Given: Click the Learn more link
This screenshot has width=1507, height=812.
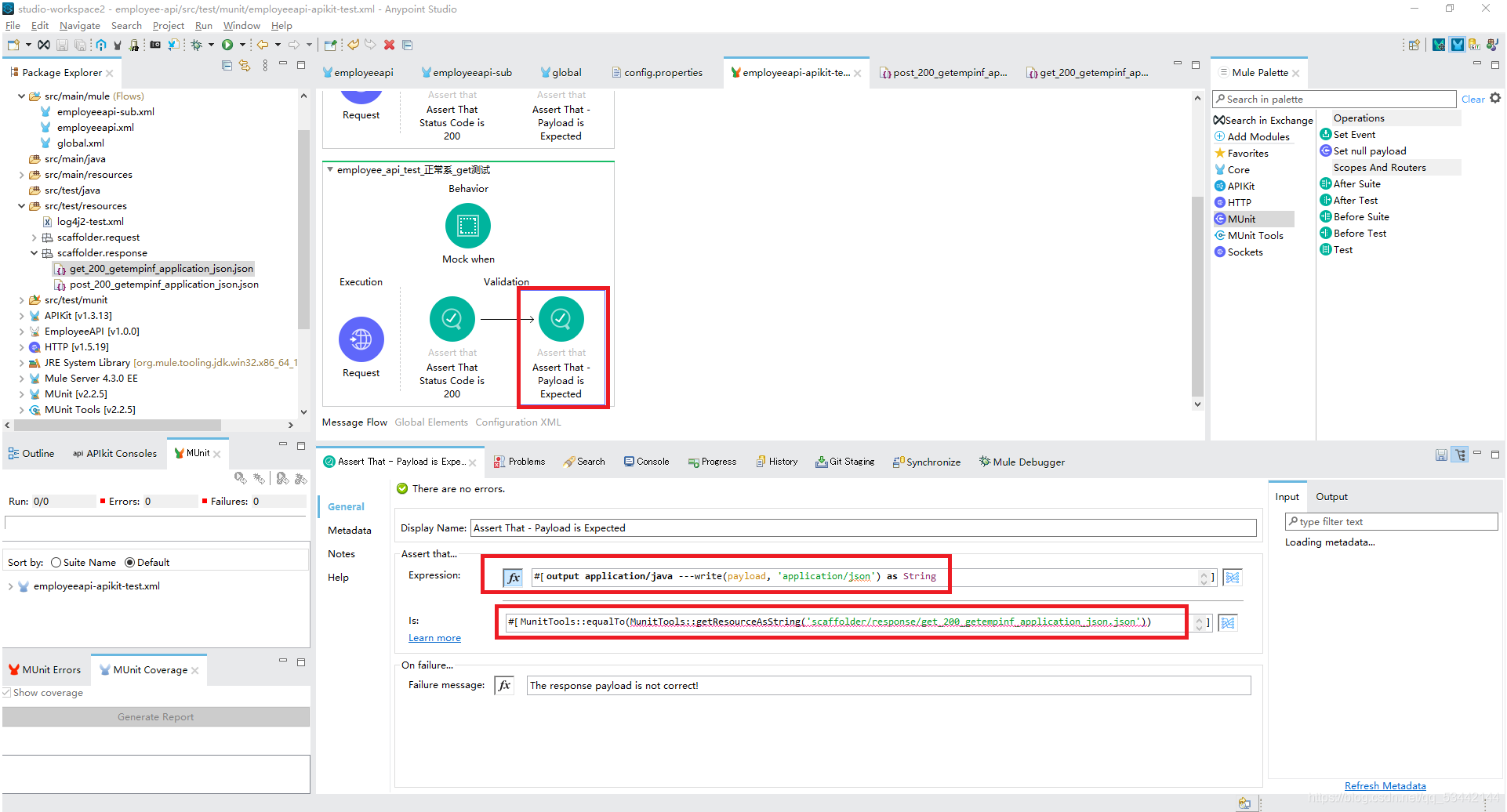Looking at the screenshot, I should point(434,638).
